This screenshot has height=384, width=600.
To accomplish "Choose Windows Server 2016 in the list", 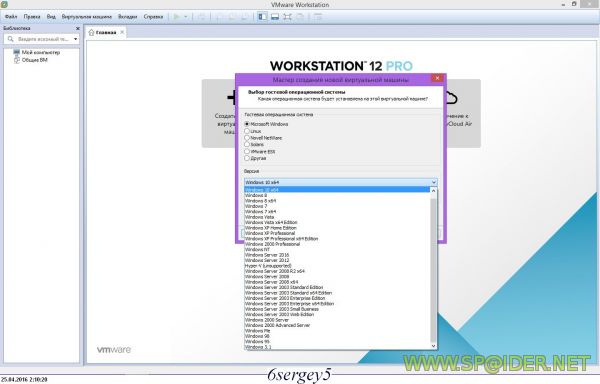I will point(337,255).
